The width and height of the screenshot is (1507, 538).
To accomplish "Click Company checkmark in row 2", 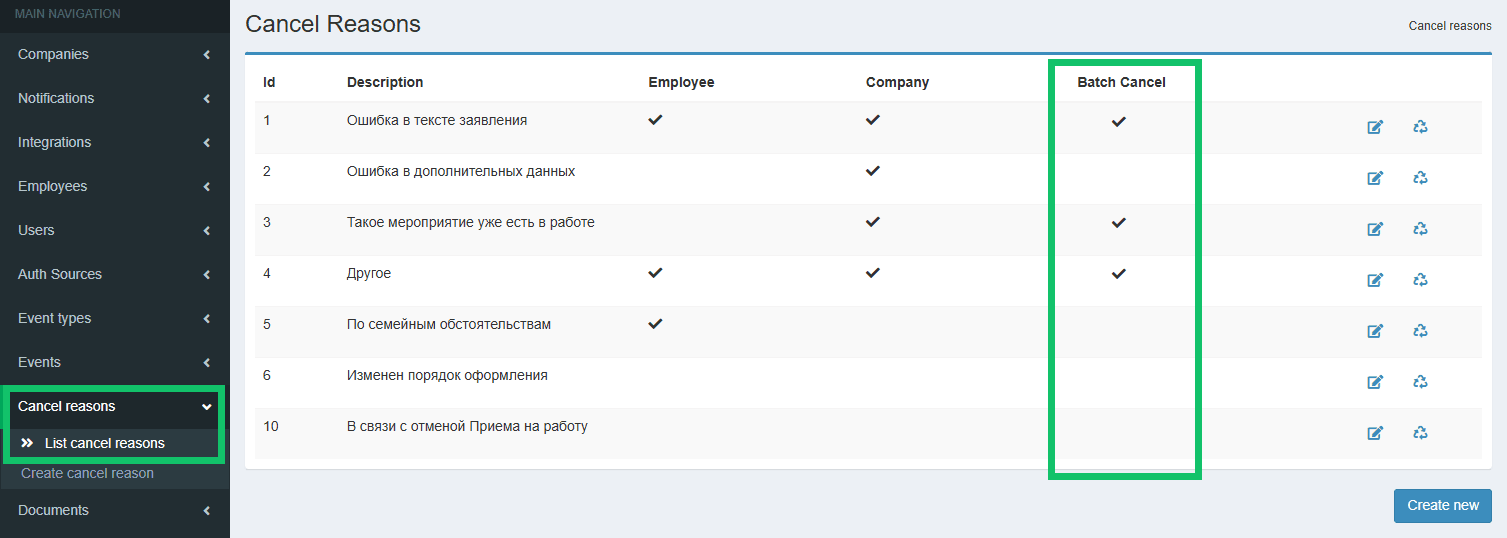I will tap(873, 171).
